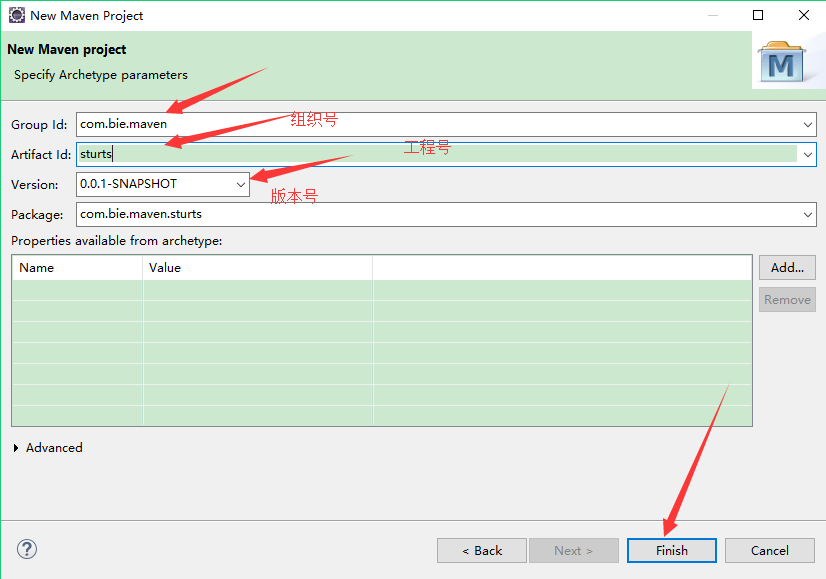Open the Artifact Id dropdown arrow
This screenshot has height=579, width=826.
[808, 155]
